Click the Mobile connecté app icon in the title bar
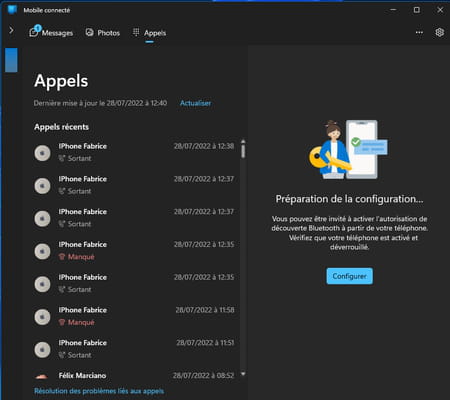The width and height of the screenshot is (450, 400). click(x=12, y=10)
